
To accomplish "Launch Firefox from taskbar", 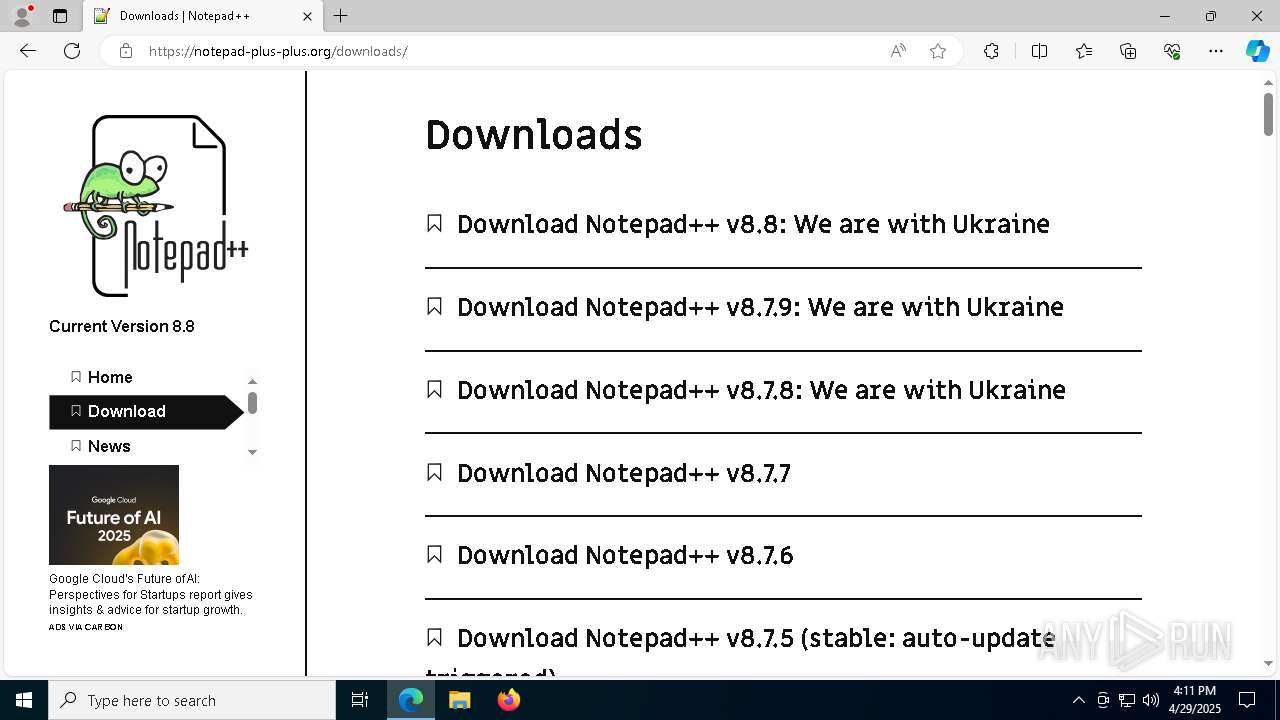I will pos(509,700).
